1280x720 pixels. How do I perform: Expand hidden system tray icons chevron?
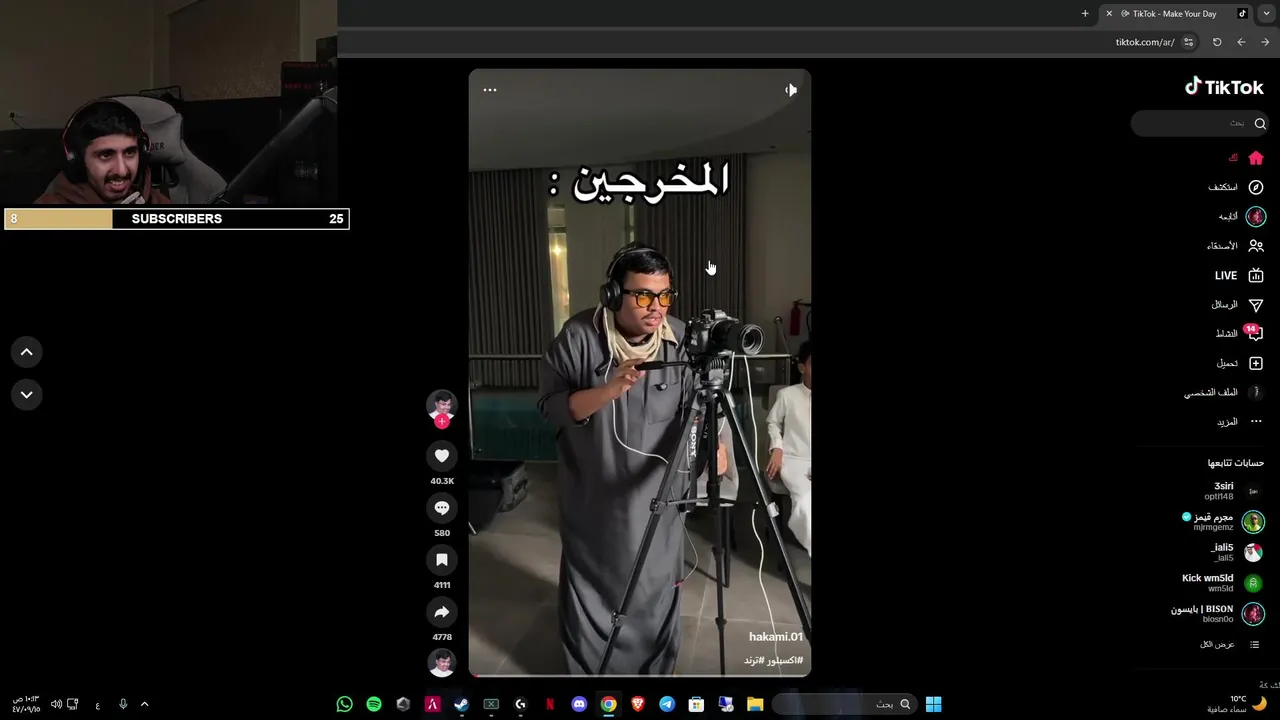144,704
